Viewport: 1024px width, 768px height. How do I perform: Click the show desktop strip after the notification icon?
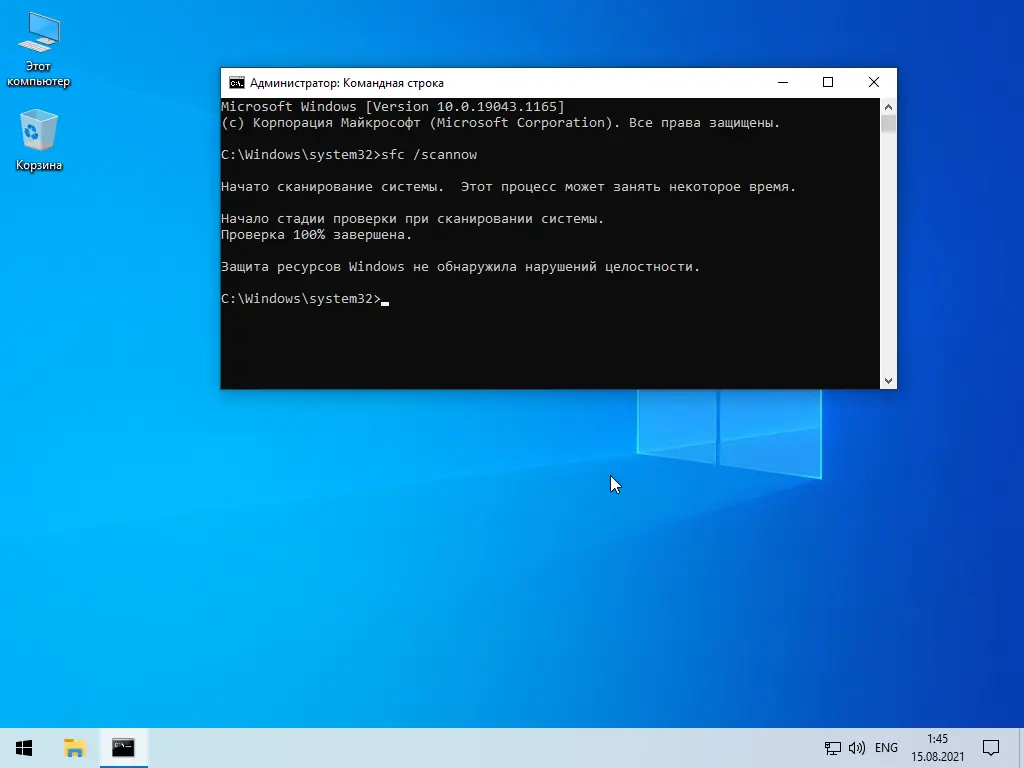(1021, 748)
